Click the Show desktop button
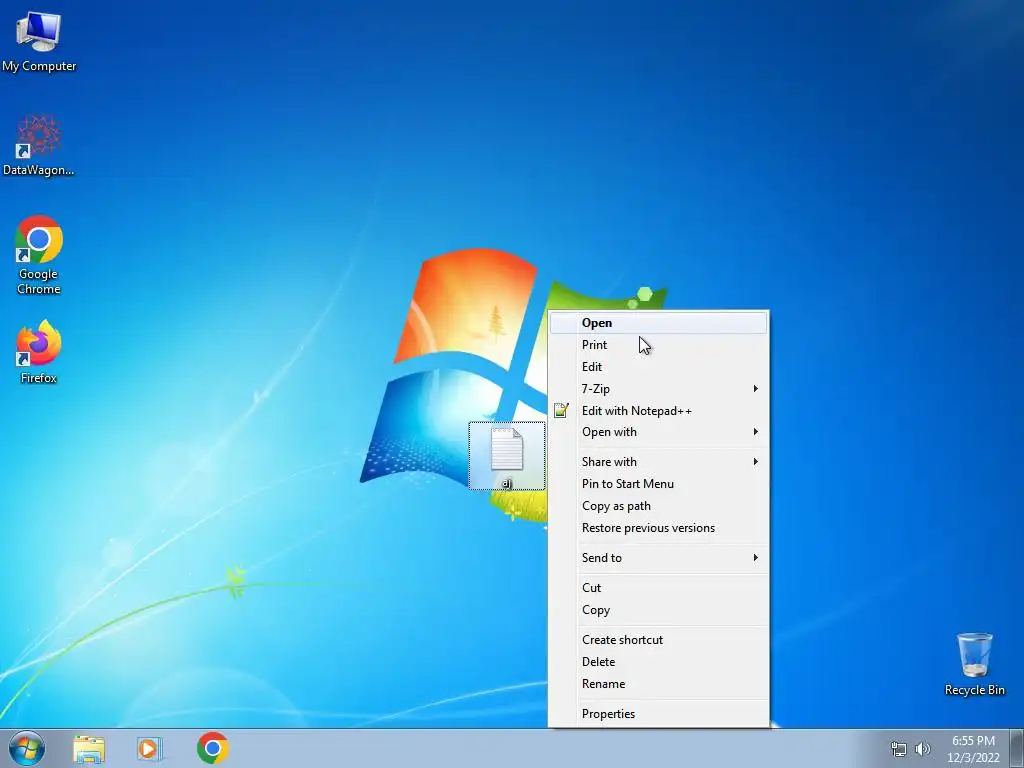The height and width of the screenshot is (768, 1024). [1017, 748]
